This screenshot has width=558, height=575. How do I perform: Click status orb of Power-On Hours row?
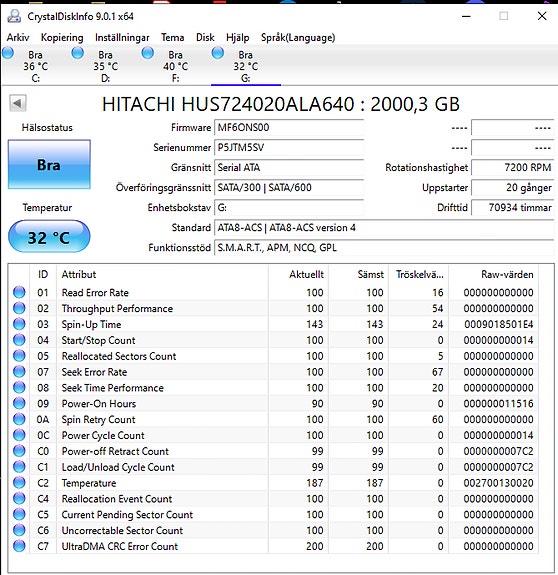pyautogui.click(x=19, y=403)
